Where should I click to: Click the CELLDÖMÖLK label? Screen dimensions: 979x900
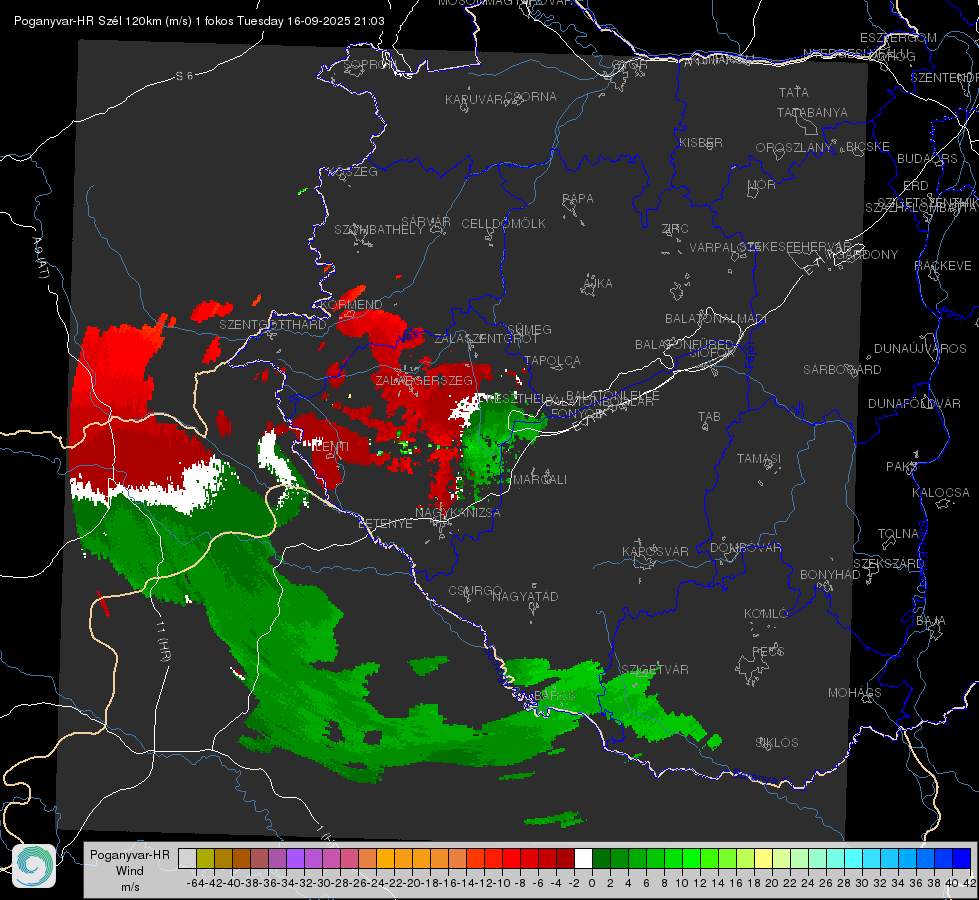coord(503,224)
